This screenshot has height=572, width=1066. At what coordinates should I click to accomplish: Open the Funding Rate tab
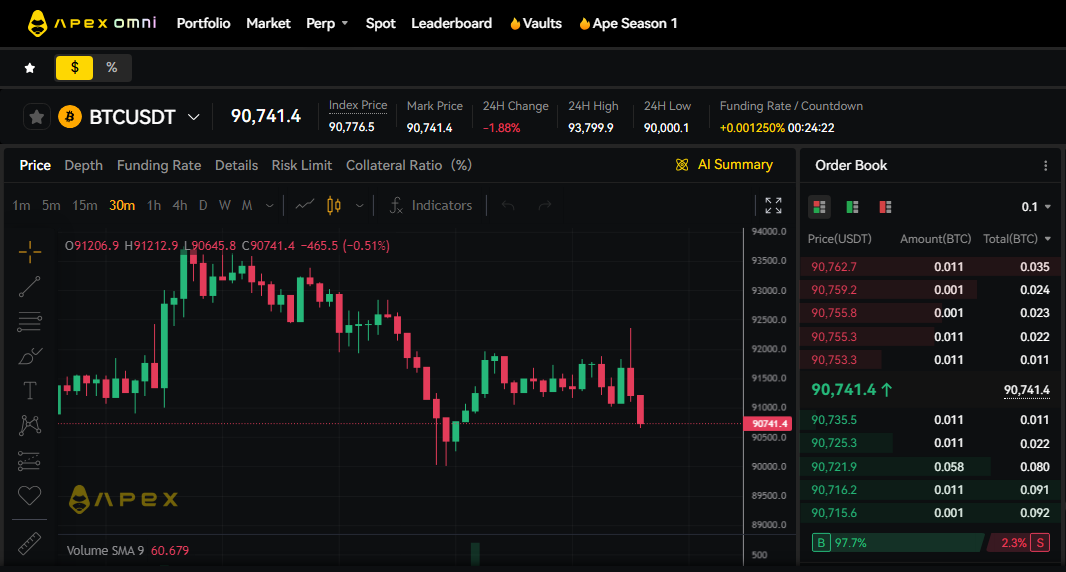click(x=159, y=165)
